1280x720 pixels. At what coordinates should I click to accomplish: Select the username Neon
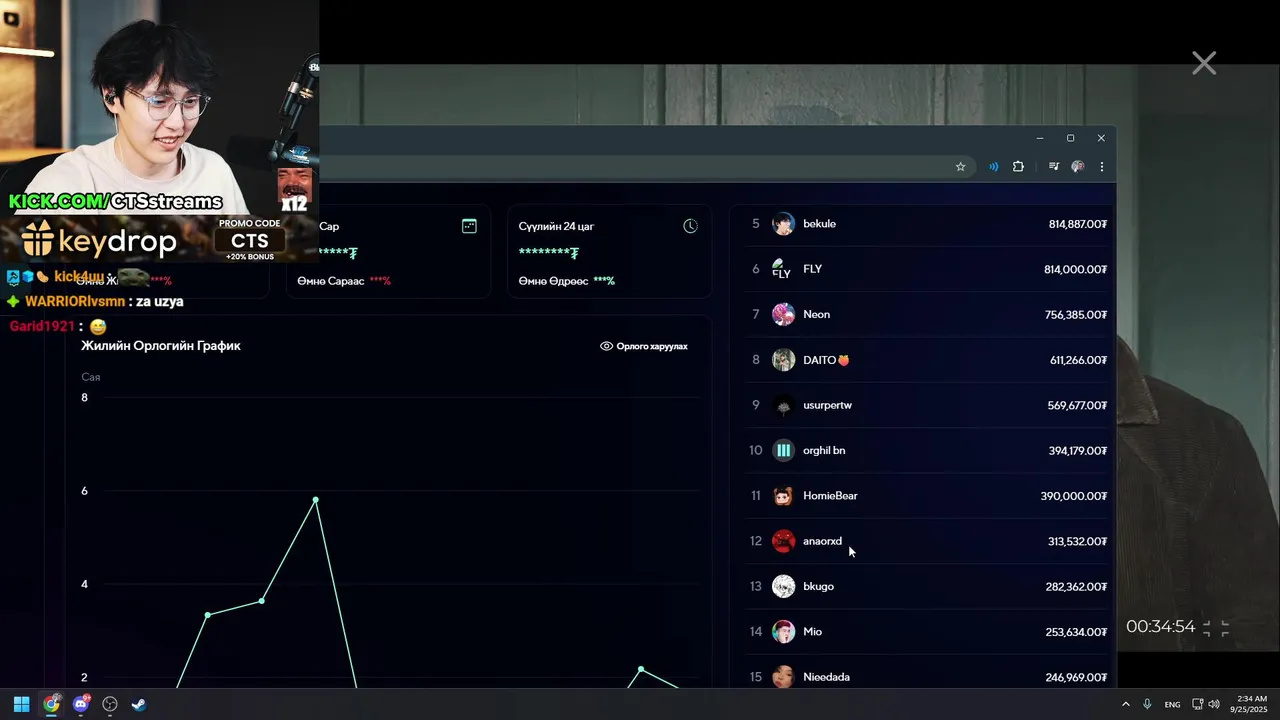(816, 314)
